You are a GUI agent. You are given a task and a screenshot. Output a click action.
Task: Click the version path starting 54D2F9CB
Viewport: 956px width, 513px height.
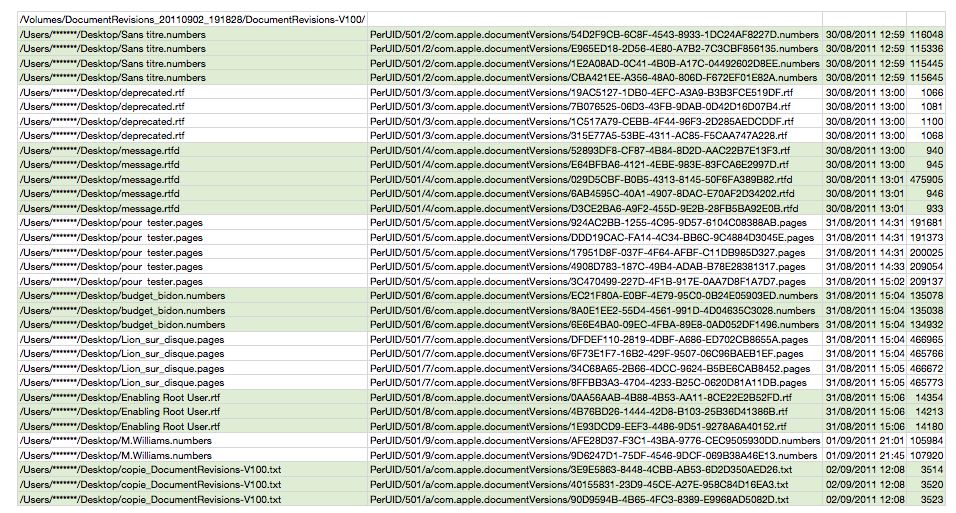pos(594,35)
